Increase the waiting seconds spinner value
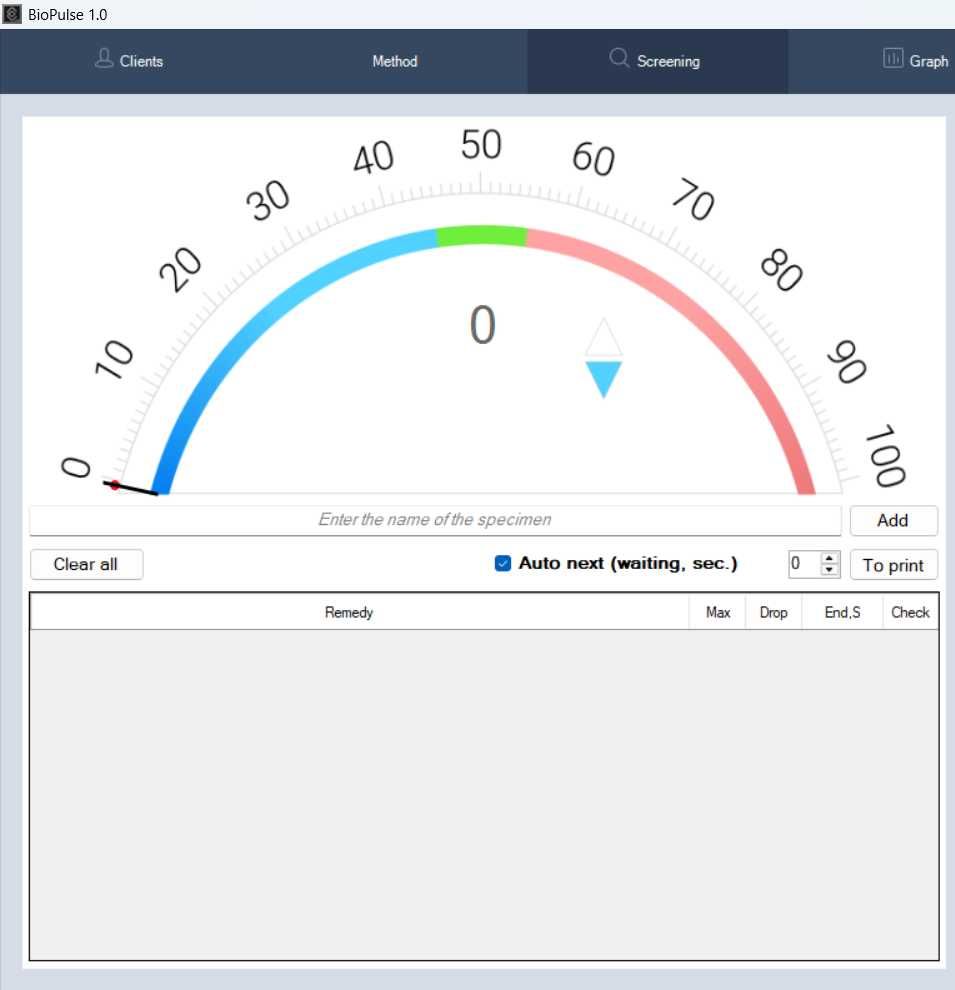 [x=829, y=558]
